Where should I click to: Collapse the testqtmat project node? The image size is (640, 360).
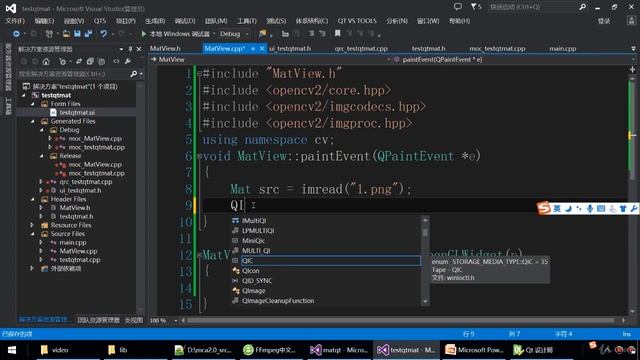tap(24, 95)
